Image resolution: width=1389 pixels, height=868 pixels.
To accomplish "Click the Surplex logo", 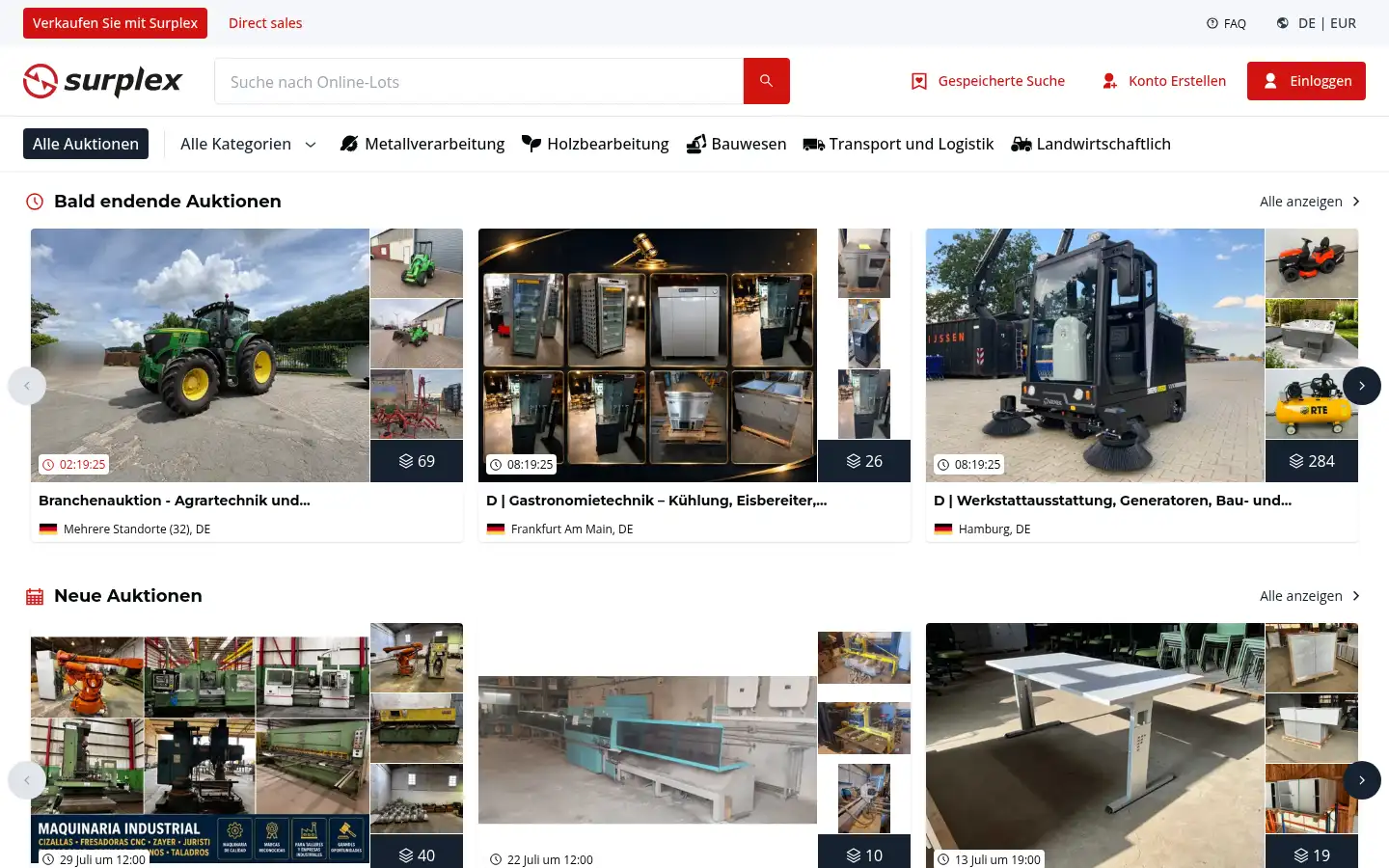I will [102, 81].
